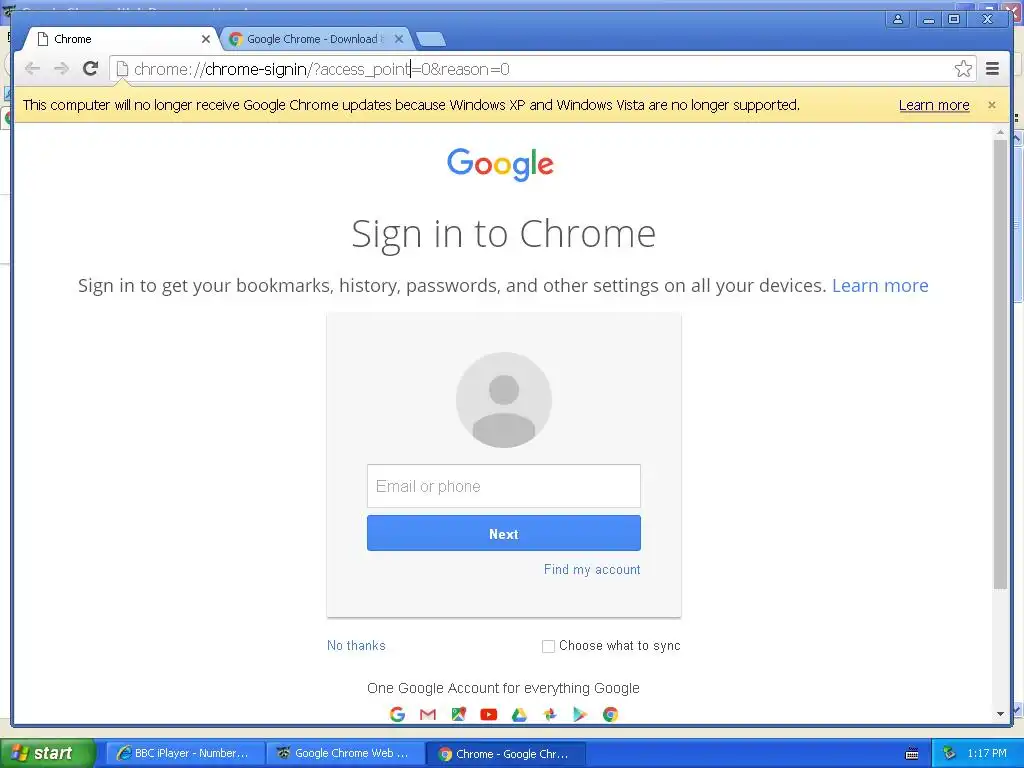Image resolution: width=1024 pixels, height=768 pixels.
Task: Click the Sign in to Chrome heading
Action: 504,234
